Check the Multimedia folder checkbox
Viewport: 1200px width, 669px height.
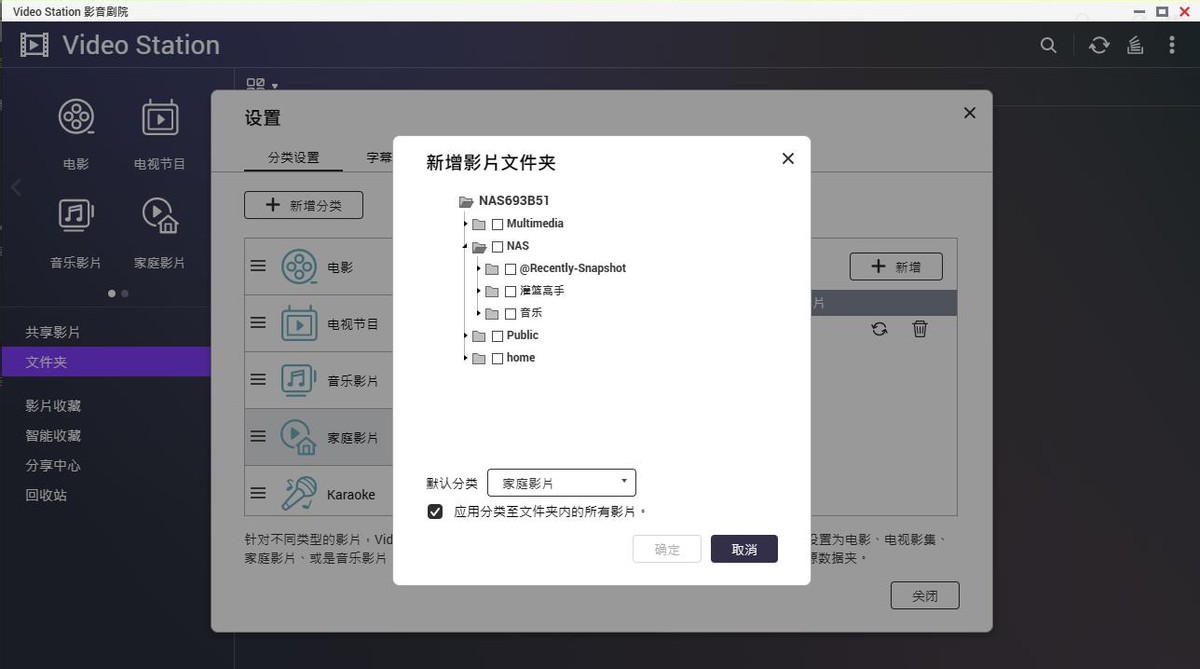tap(497, 224)
